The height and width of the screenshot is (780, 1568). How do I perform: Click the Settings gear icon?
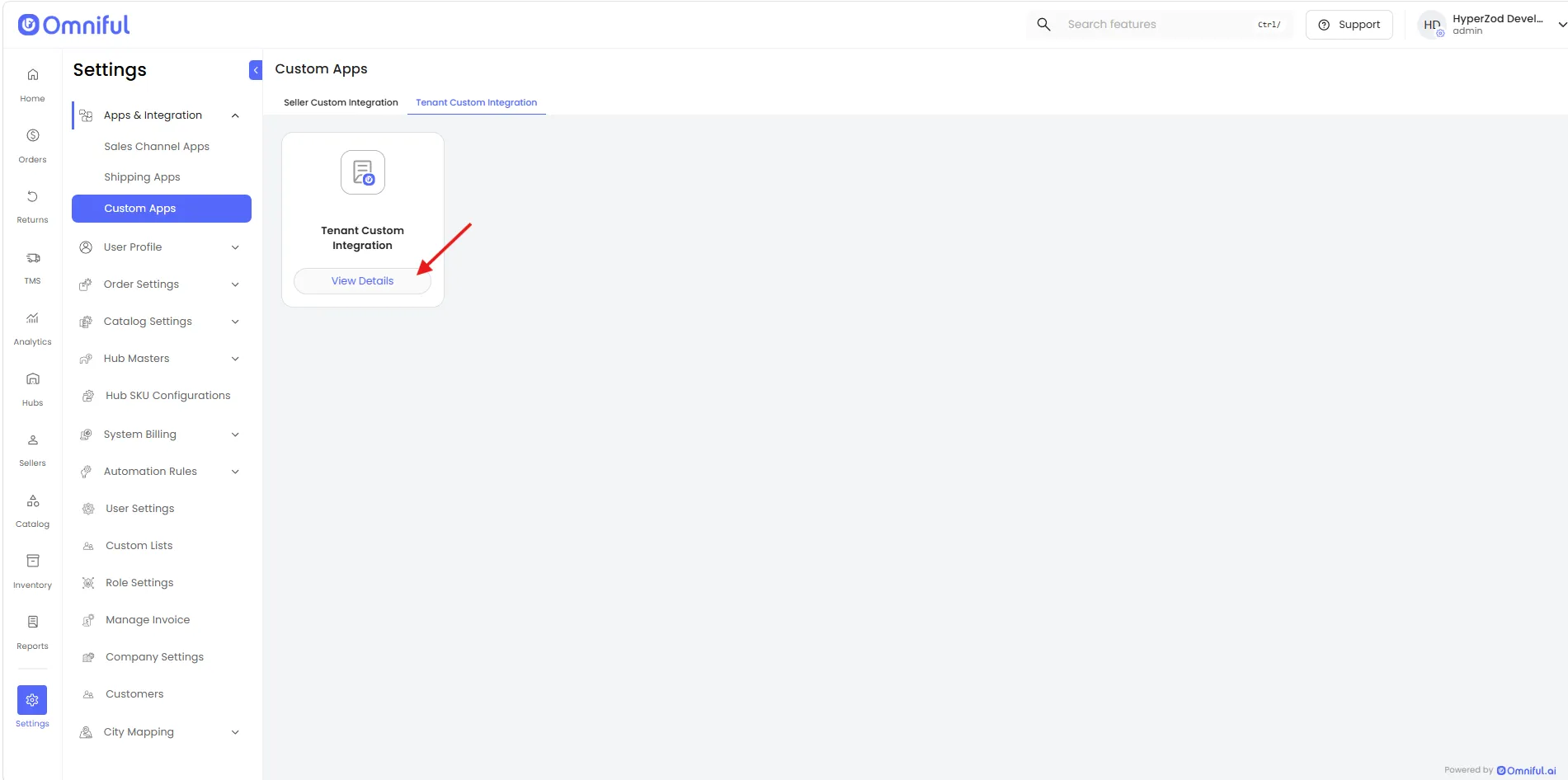(32, 700)
